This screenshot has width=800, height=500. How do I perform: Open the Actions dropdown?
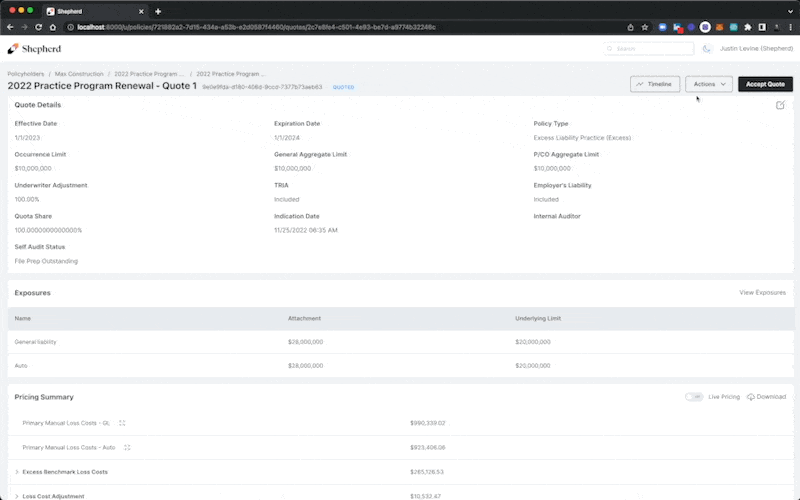(709, 84)
